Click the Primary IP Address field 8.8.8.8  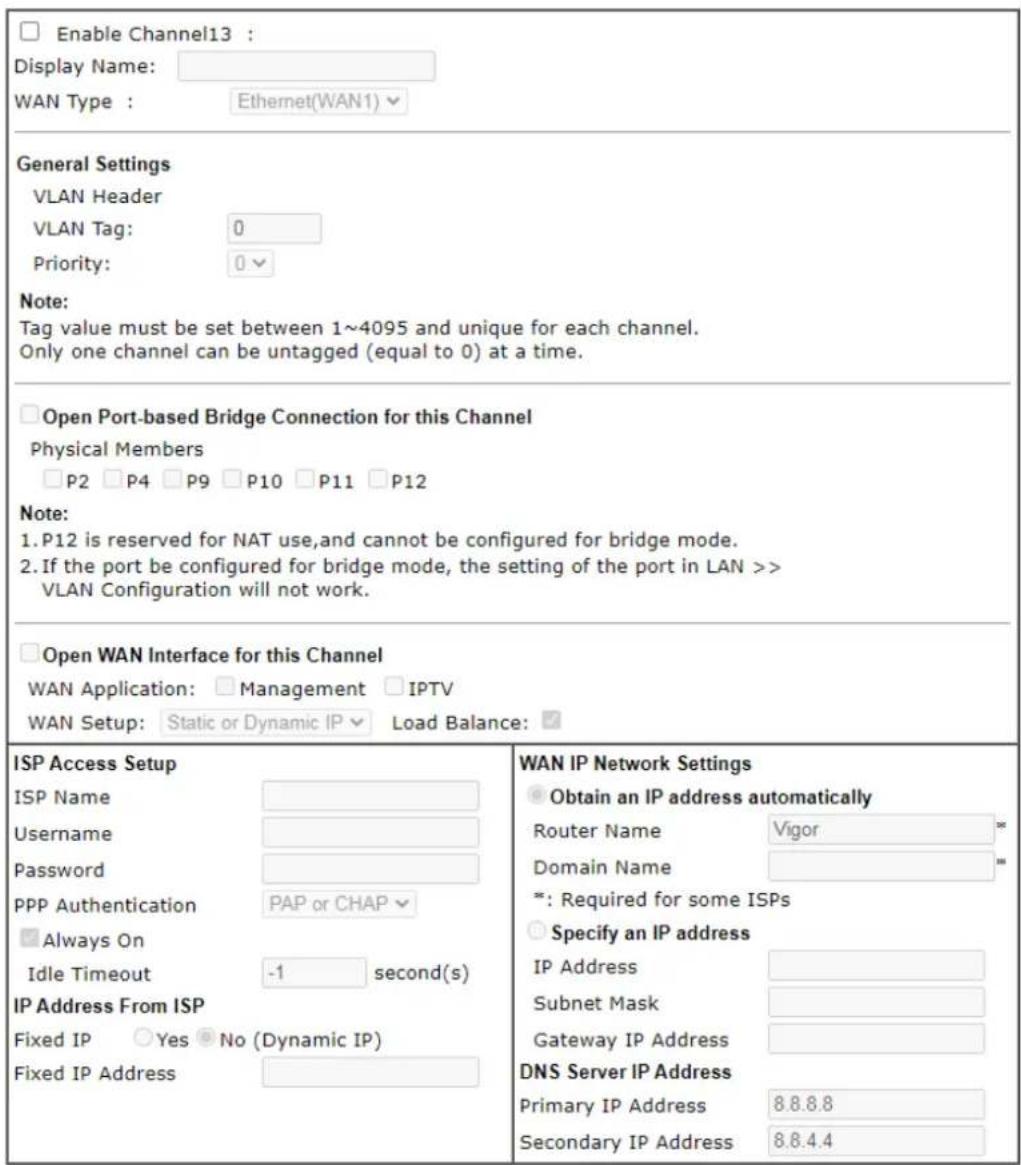click(876, 1104)
